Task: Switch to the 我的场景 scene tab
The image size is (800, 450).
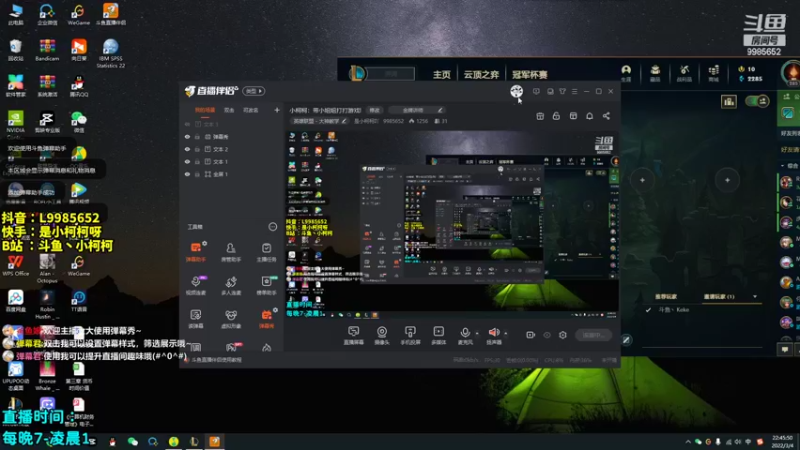Action: pyautogui.click(x=205, y=110)
